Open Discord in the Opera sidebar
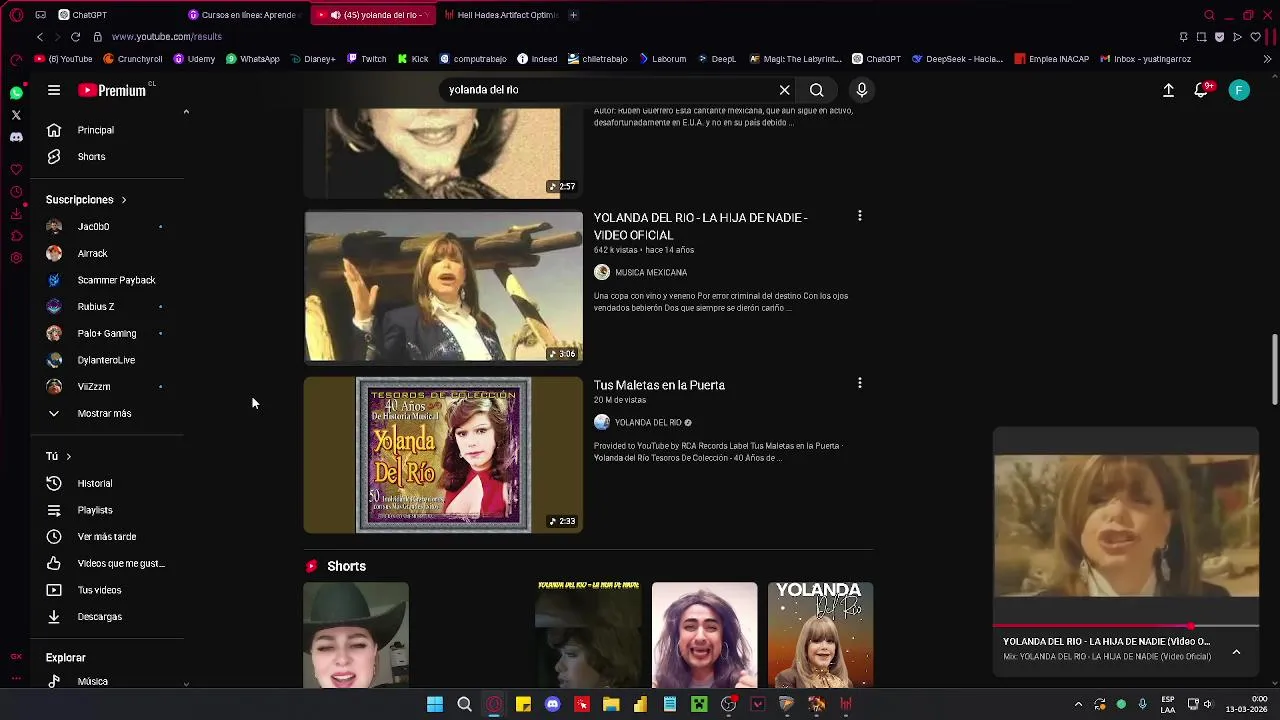The image size is (1280, 720). click(16, 137)
